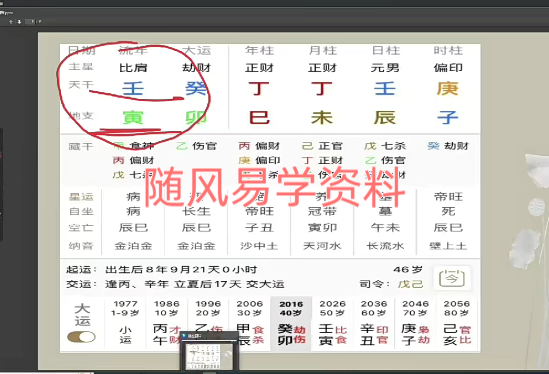Screen dimensions: 549x374
Task: Click 沙中土 in the 纳音 row
Action: tap(259, 246)
